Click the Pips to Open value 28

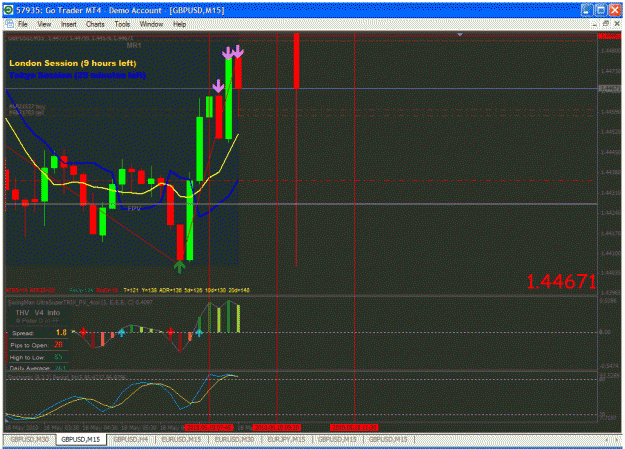pyautogui.click(x=58, y=345)
